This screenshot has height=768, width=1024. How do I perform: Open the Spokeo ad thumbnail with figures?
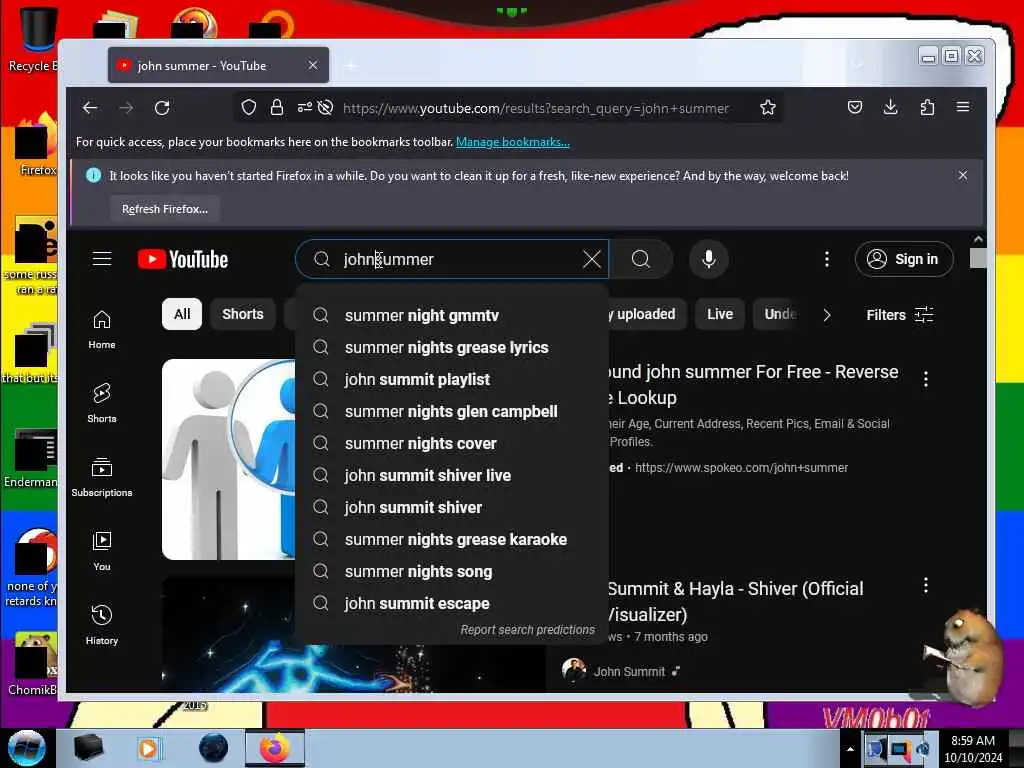point(229,459)
